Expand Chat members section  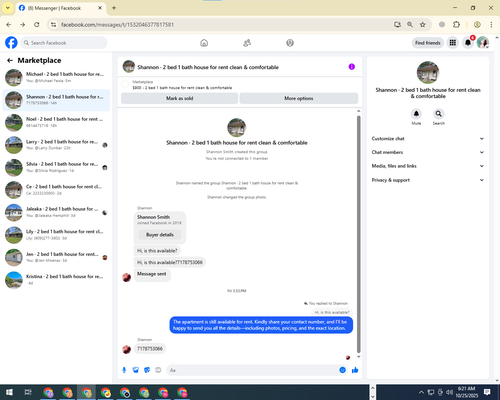pos(428,152)
